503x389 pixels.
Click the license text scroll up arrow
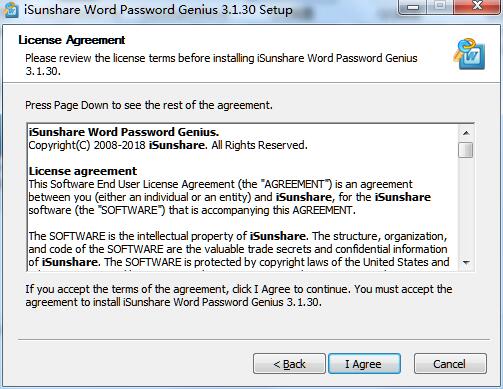pyautogui.click(x=466, y=133)
